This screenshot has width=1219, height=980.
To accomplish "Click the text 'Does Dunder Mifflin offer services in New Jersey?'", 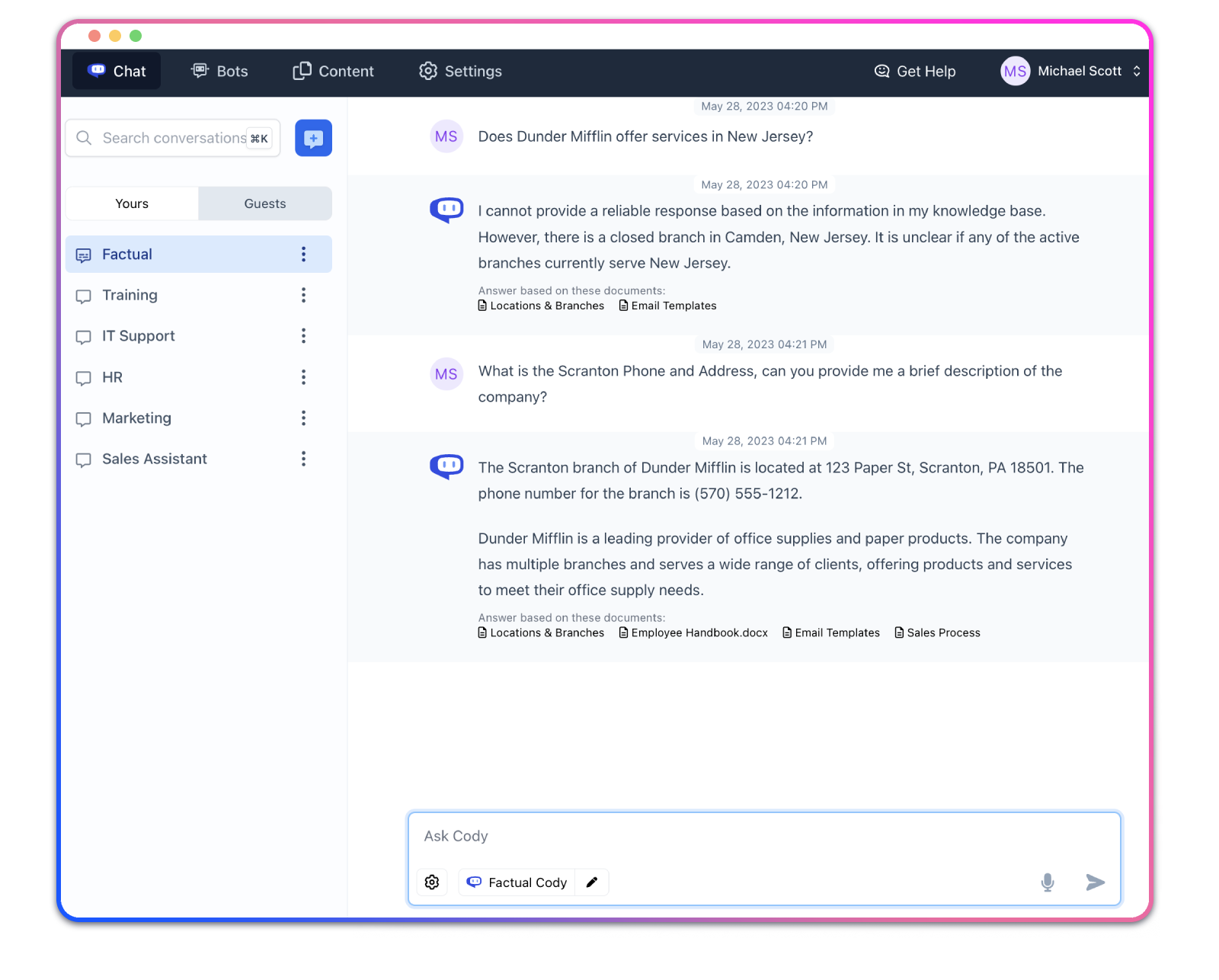I will (645, 136).
